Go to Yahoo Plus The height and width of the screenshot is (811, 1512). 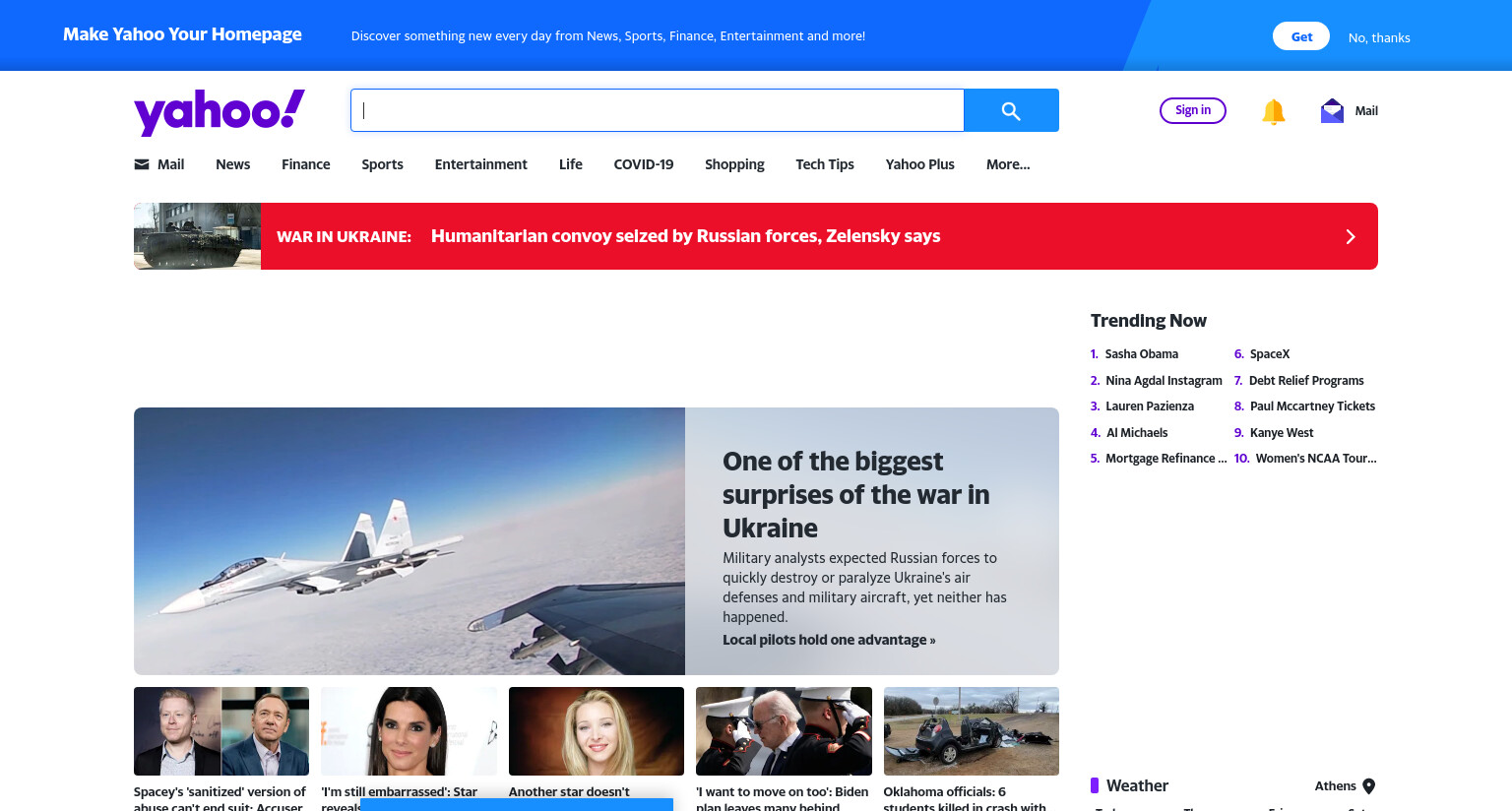pyautogui.click(x=920, y=164)
